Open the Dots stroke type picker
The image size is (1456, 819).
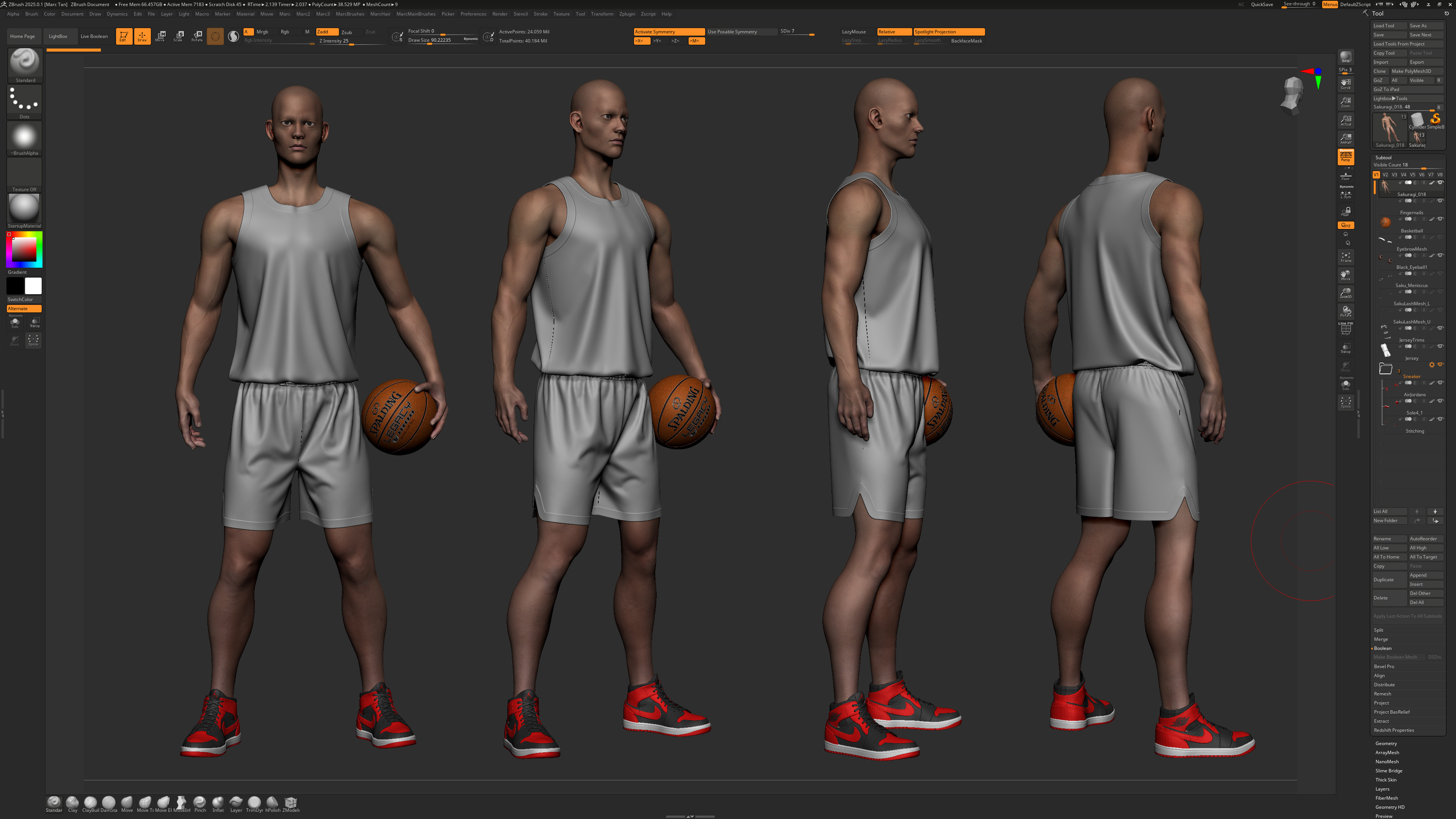(24, 102)
